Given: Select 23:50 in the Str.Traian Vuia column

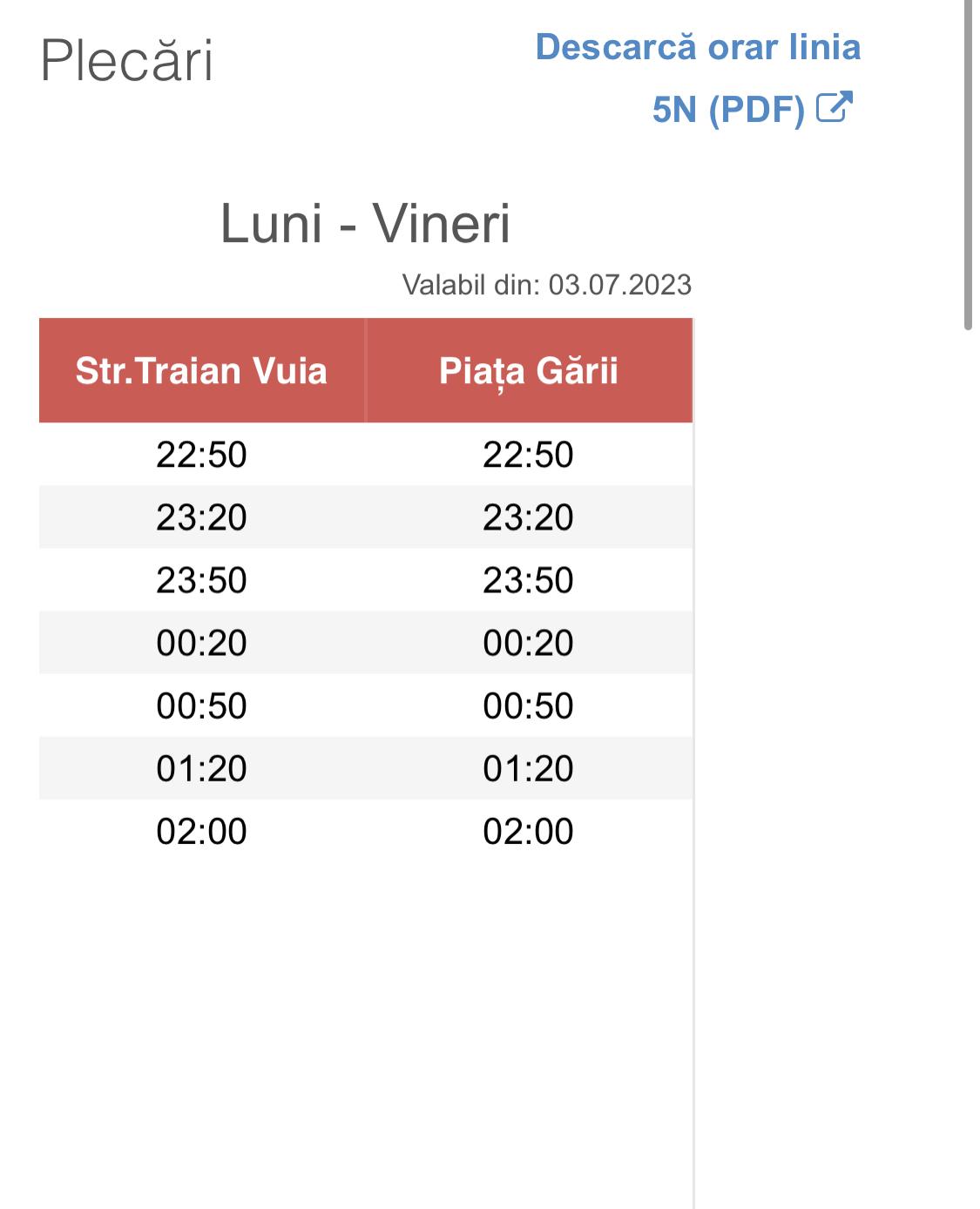Looking at the screenshot, I should (x=201, y=580).
